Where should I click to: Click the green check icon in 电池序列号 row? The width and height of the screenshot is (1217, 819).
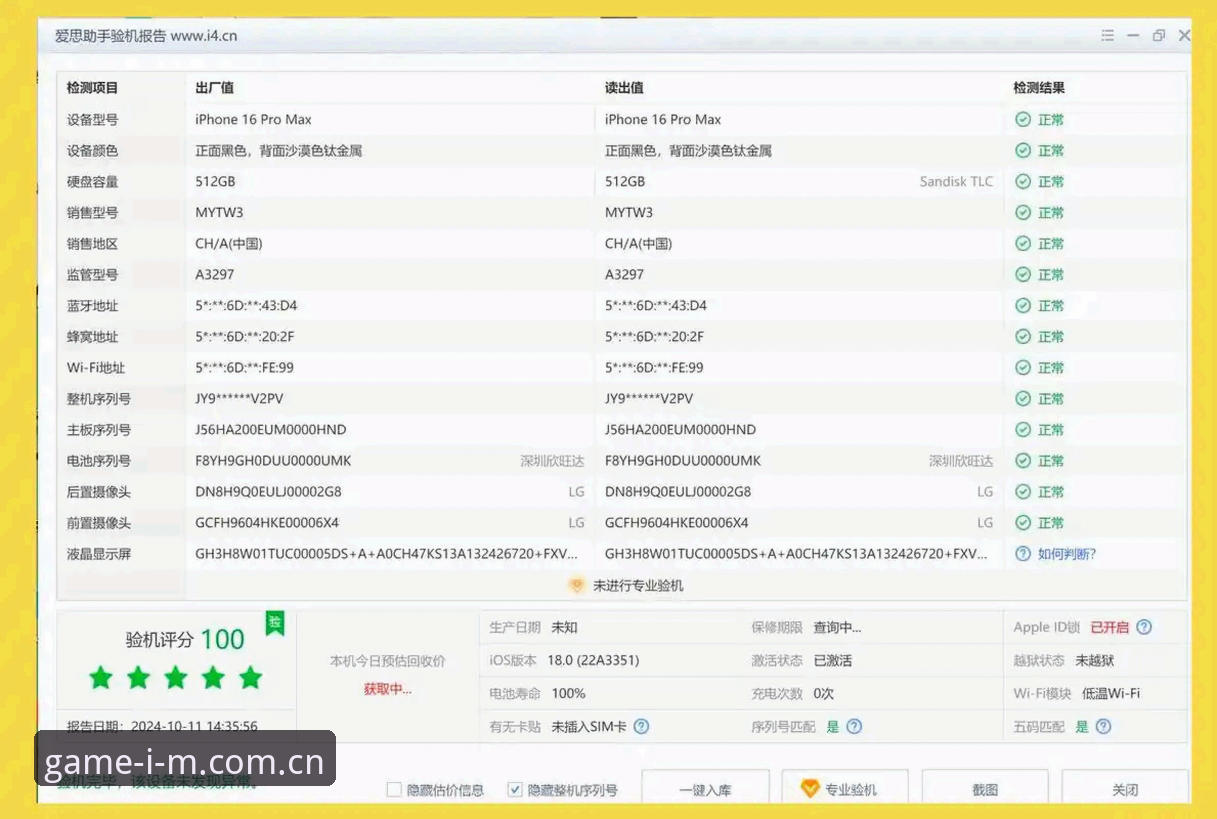pyautogui.click(x=1023, y=460)
